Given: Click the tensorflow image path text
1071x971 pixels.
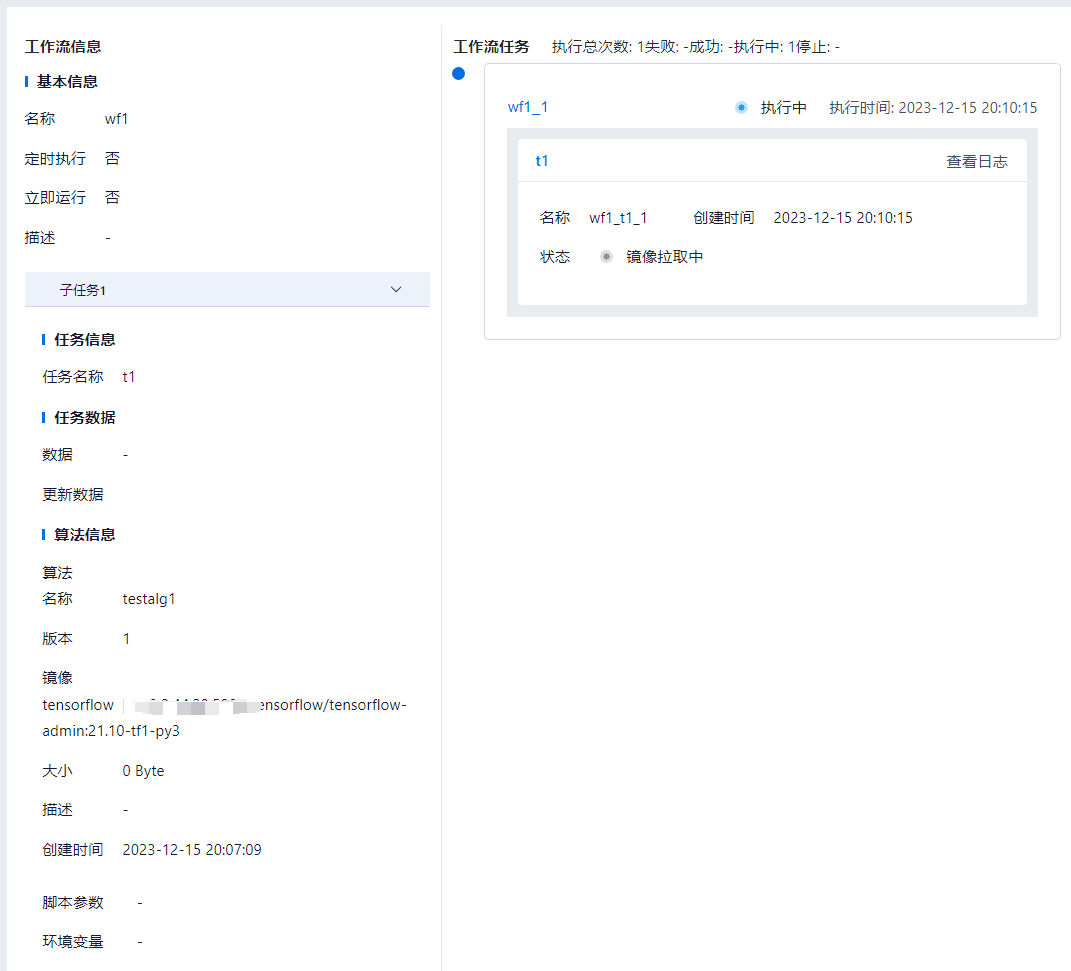Looking at the screenshot, I should click(224, 718).
